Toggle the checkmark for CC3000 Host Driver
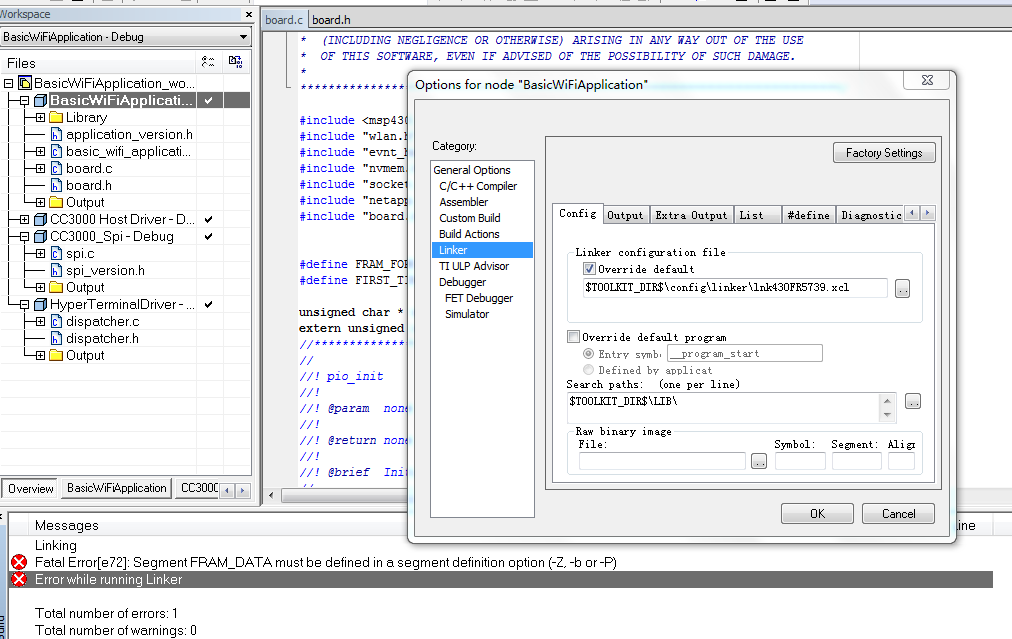The width and height of the screenshot is (1012, 639). click(x=208, y=219)
